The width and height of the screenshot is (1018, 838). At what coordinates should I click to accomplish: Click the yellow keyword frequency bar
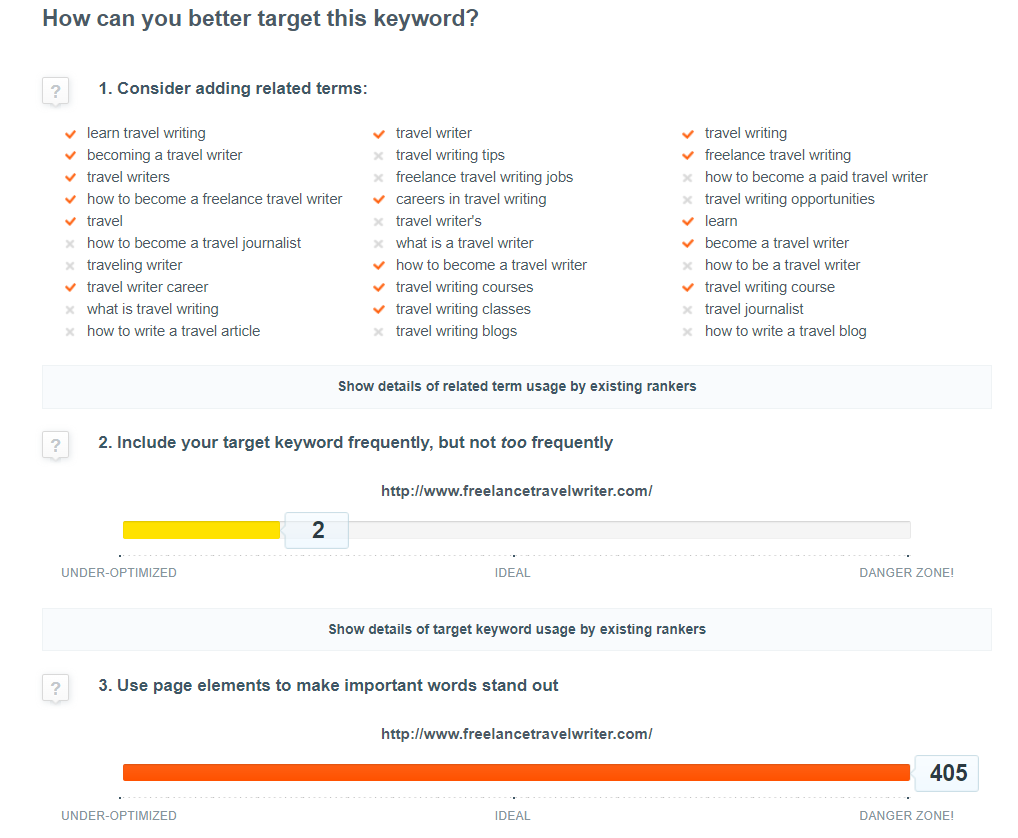[x=200, y=530]
